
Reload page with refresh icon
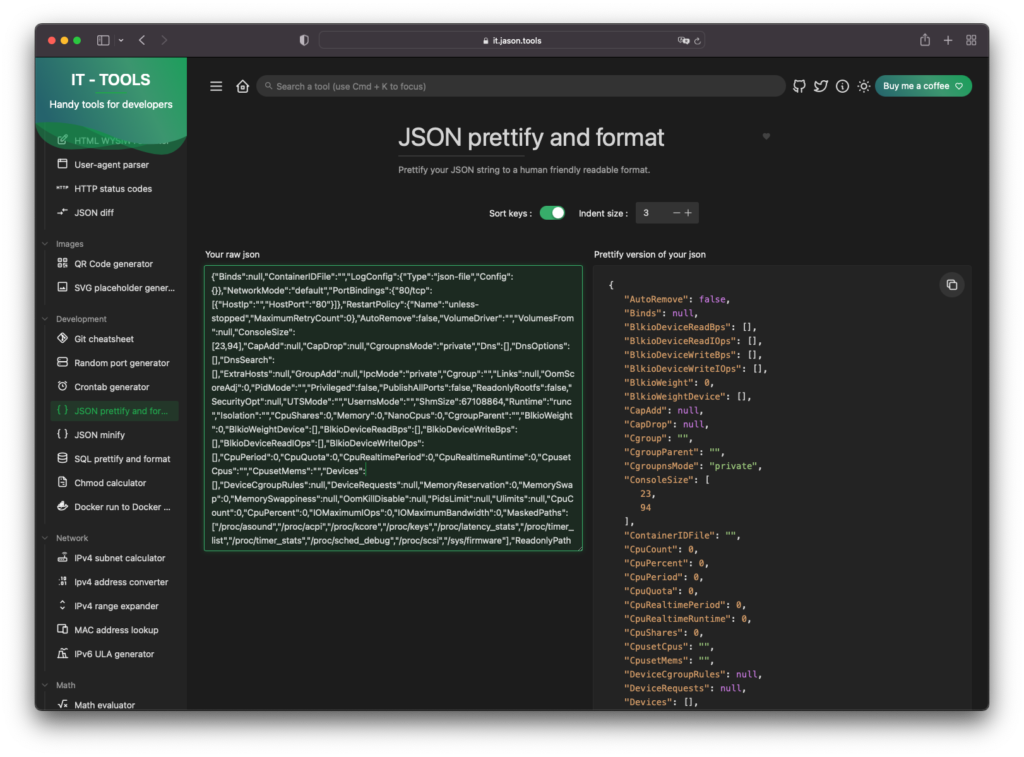tap(697, 40)
